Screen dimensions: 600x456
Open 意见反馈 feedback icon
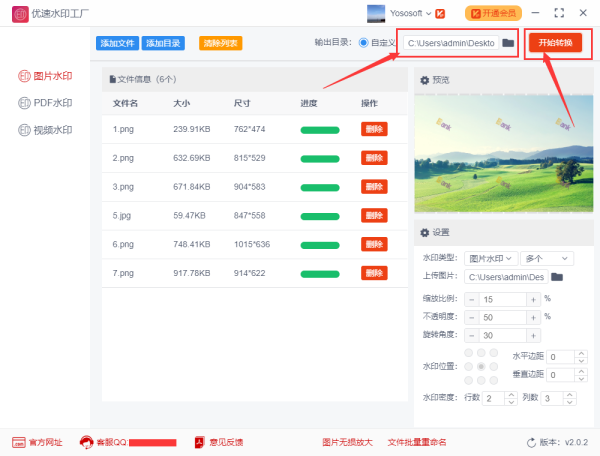coord(199,442)
